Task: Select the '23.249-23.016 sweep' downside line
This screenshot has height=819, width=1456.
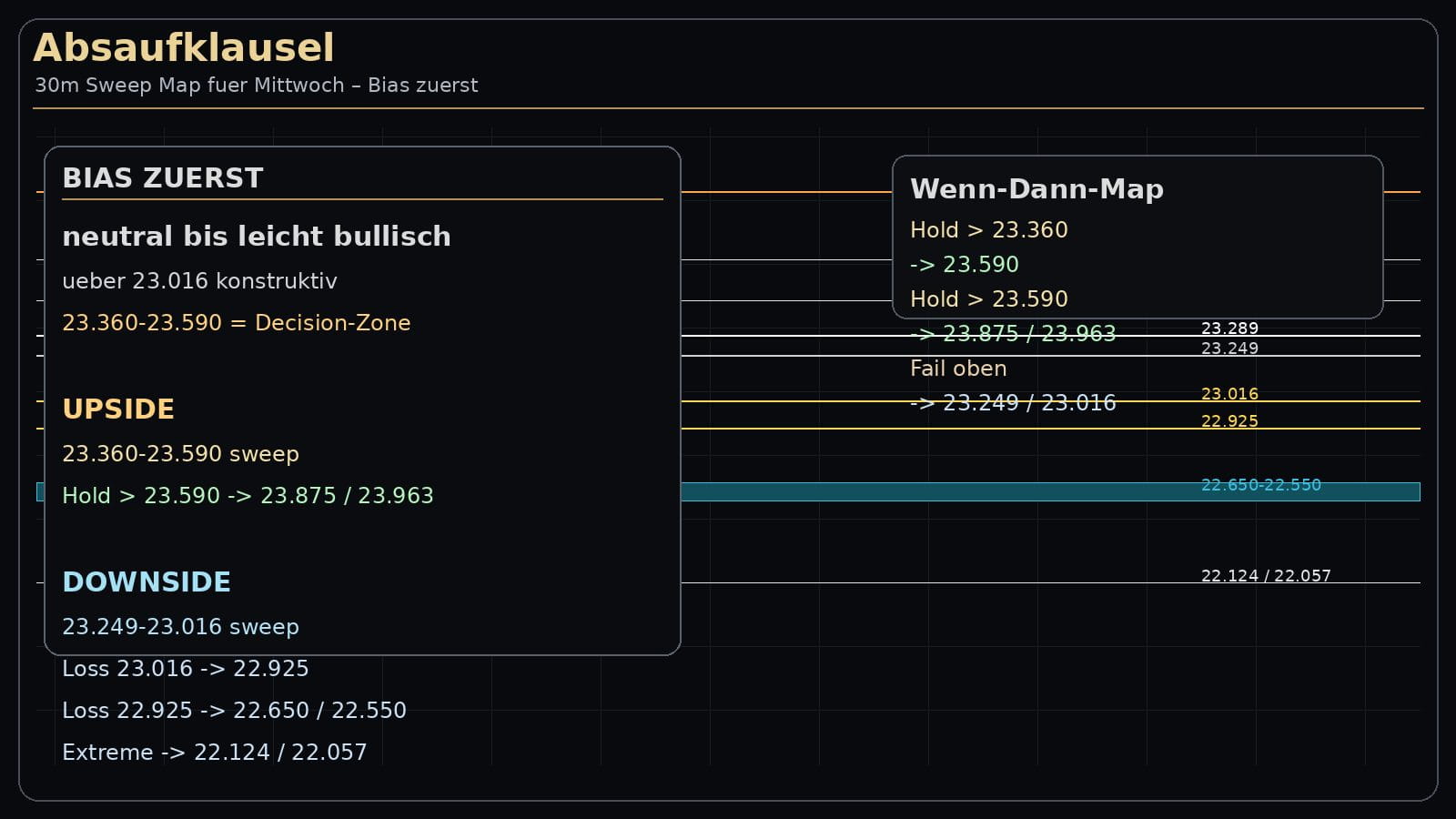Action: tap(180, 627)
